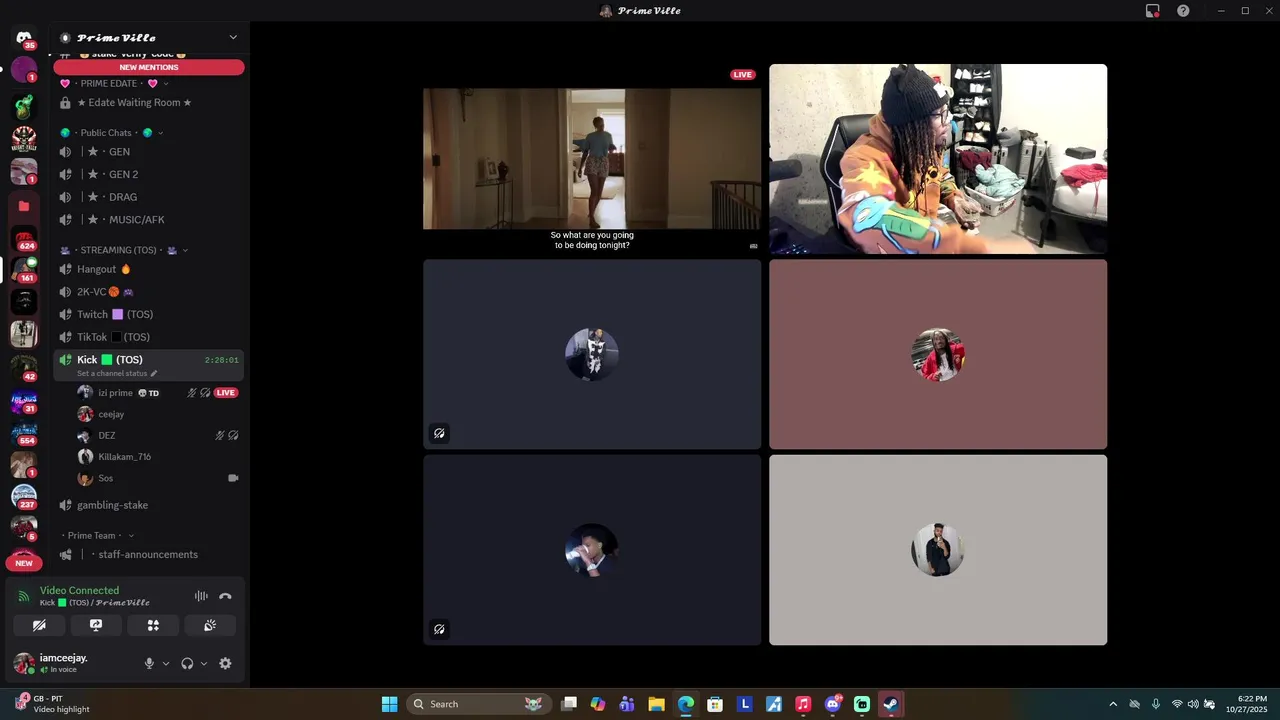This screenshot has width=1280, height=720.
Task: Start sharing your screen
Action: tap(96, 625)
